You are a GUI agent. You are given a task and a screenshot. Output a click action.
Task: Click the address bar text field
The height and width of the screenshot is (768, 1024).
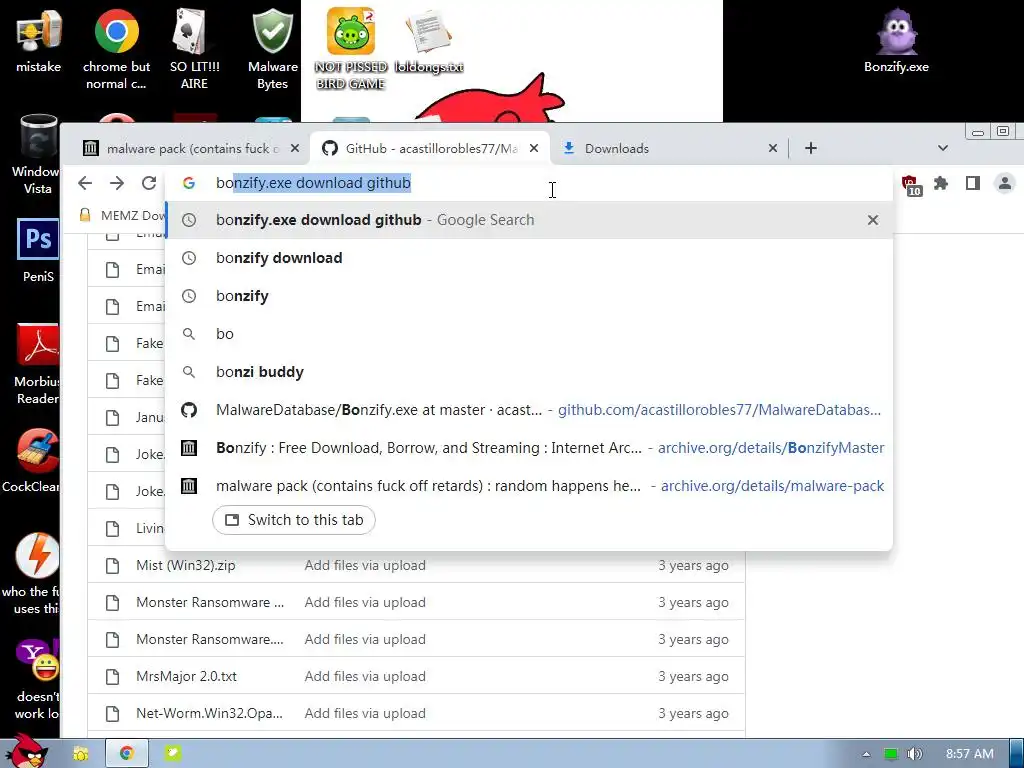tap(529, 183)
